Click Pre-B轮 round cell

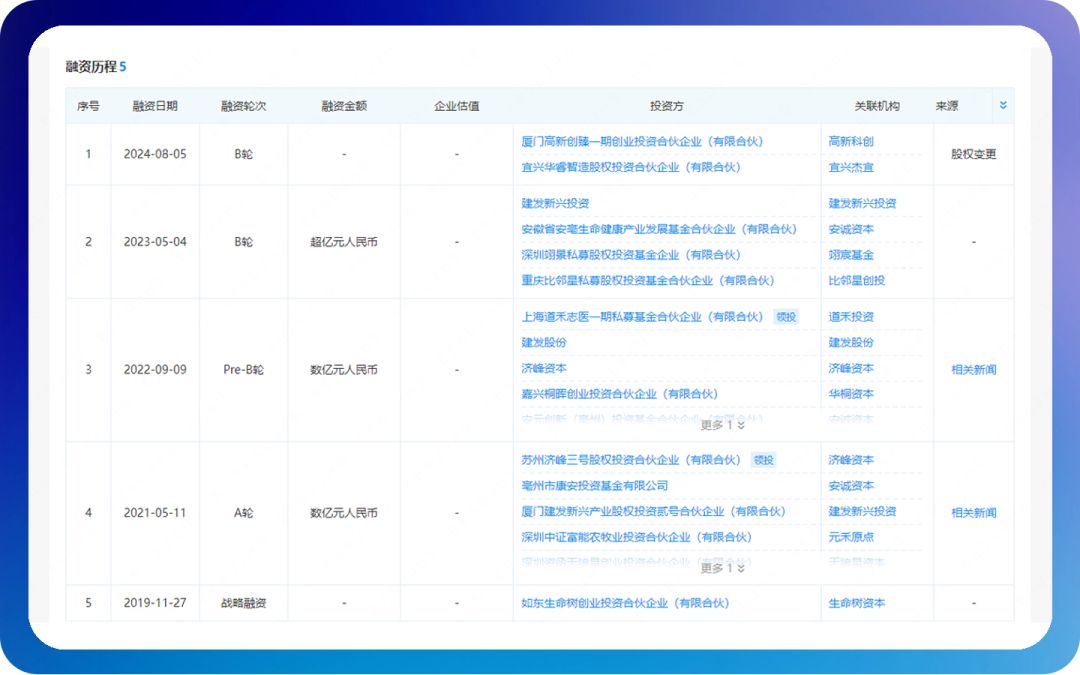coord(243,370)
